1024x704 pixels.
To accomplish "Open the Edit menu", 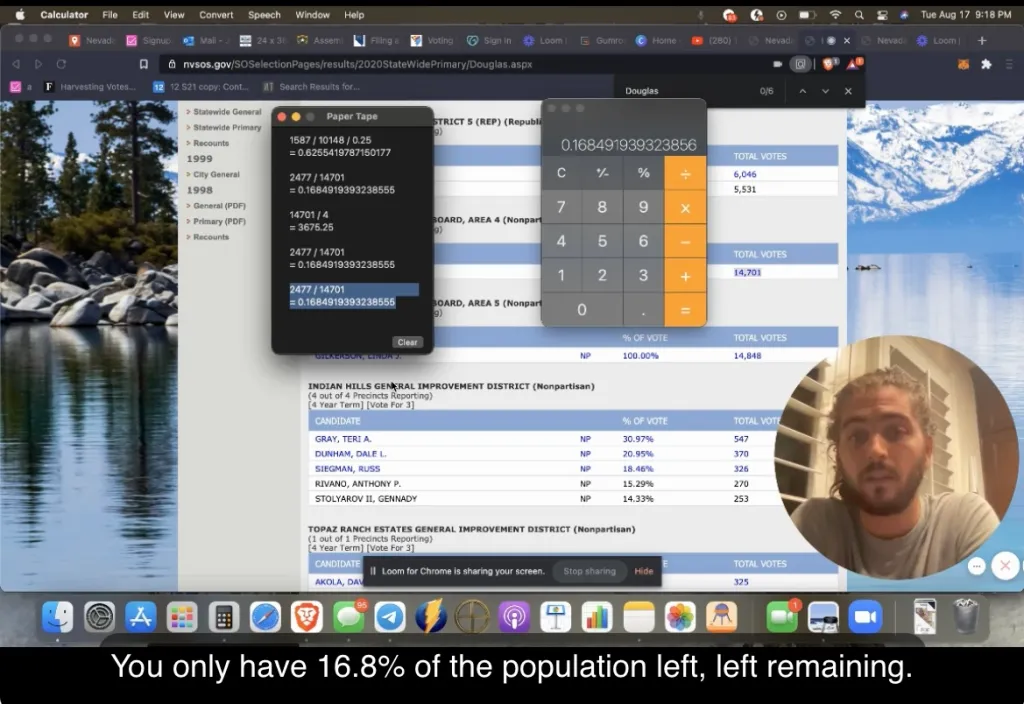I will (x=140, y=14).
